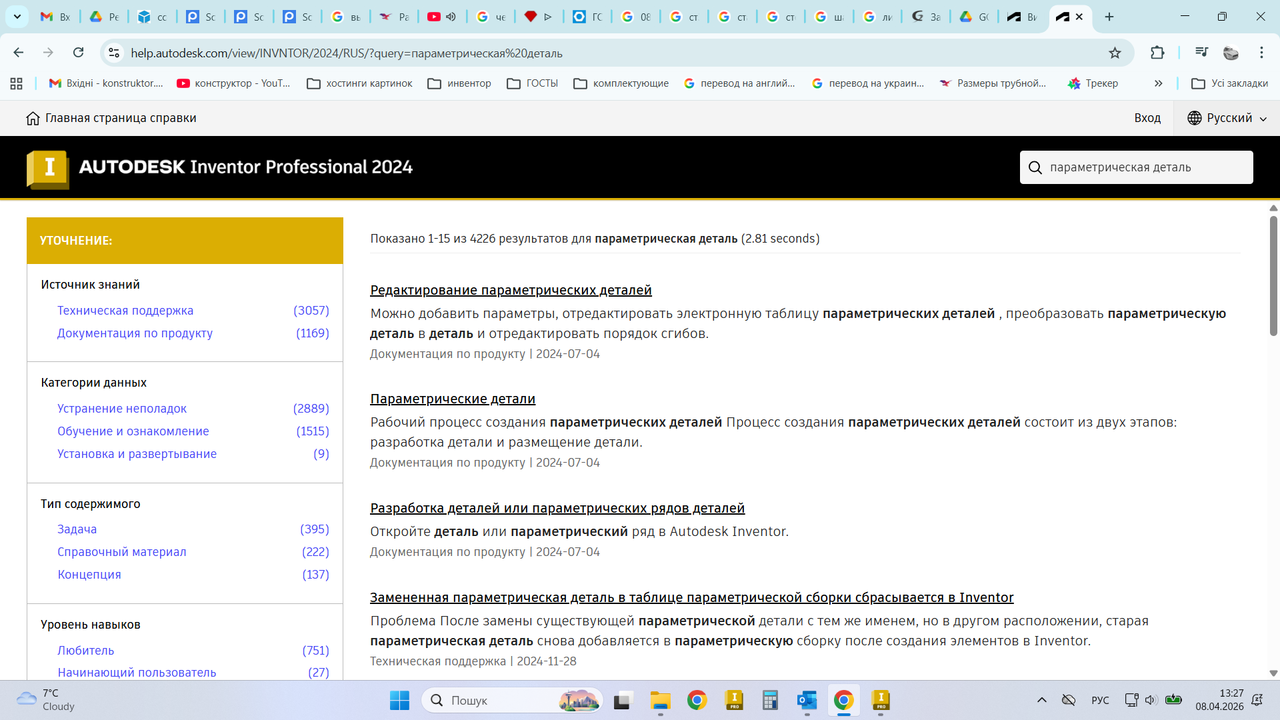
Task: Click the browser address bar URL
Action: click(x=346, y=53)
